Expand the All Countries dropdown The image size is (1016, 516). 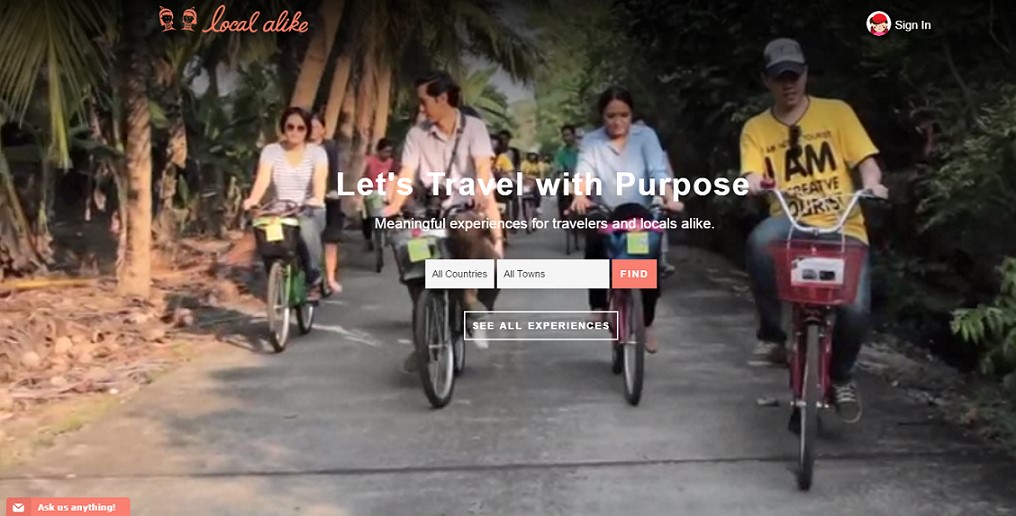[x=459, y=274]
